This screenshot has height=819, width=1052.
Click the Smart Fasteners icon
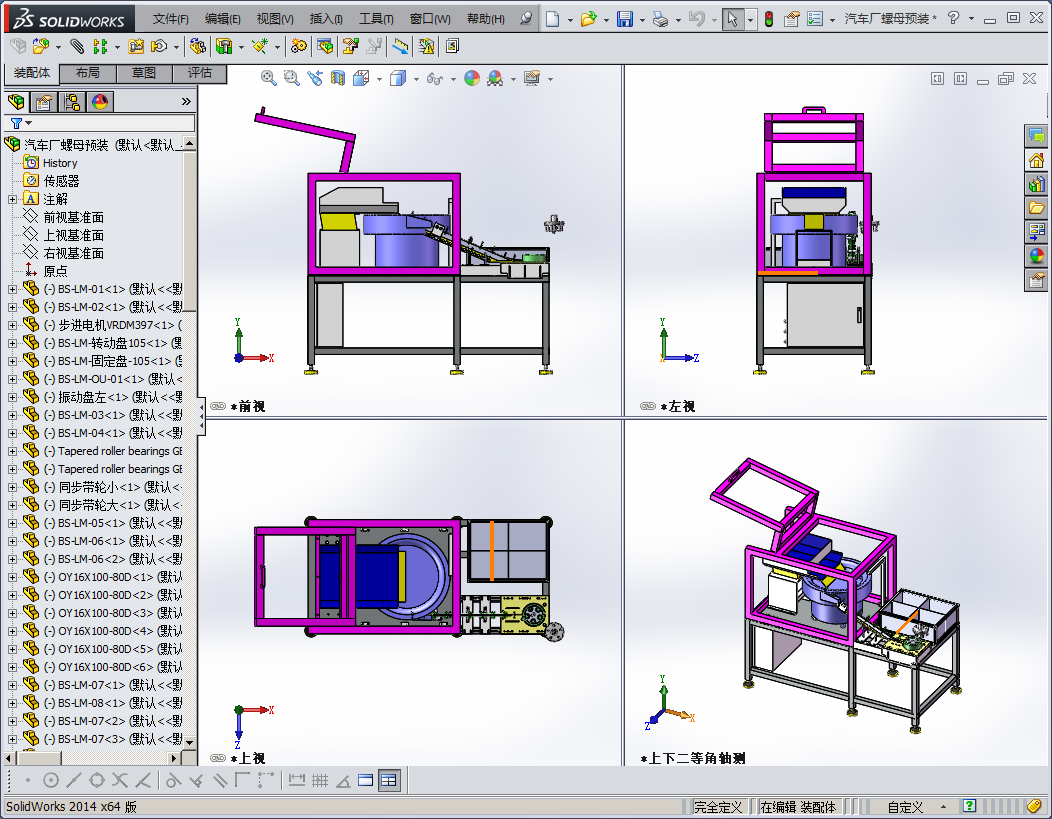pyautogui.click(x=136, y=46)
